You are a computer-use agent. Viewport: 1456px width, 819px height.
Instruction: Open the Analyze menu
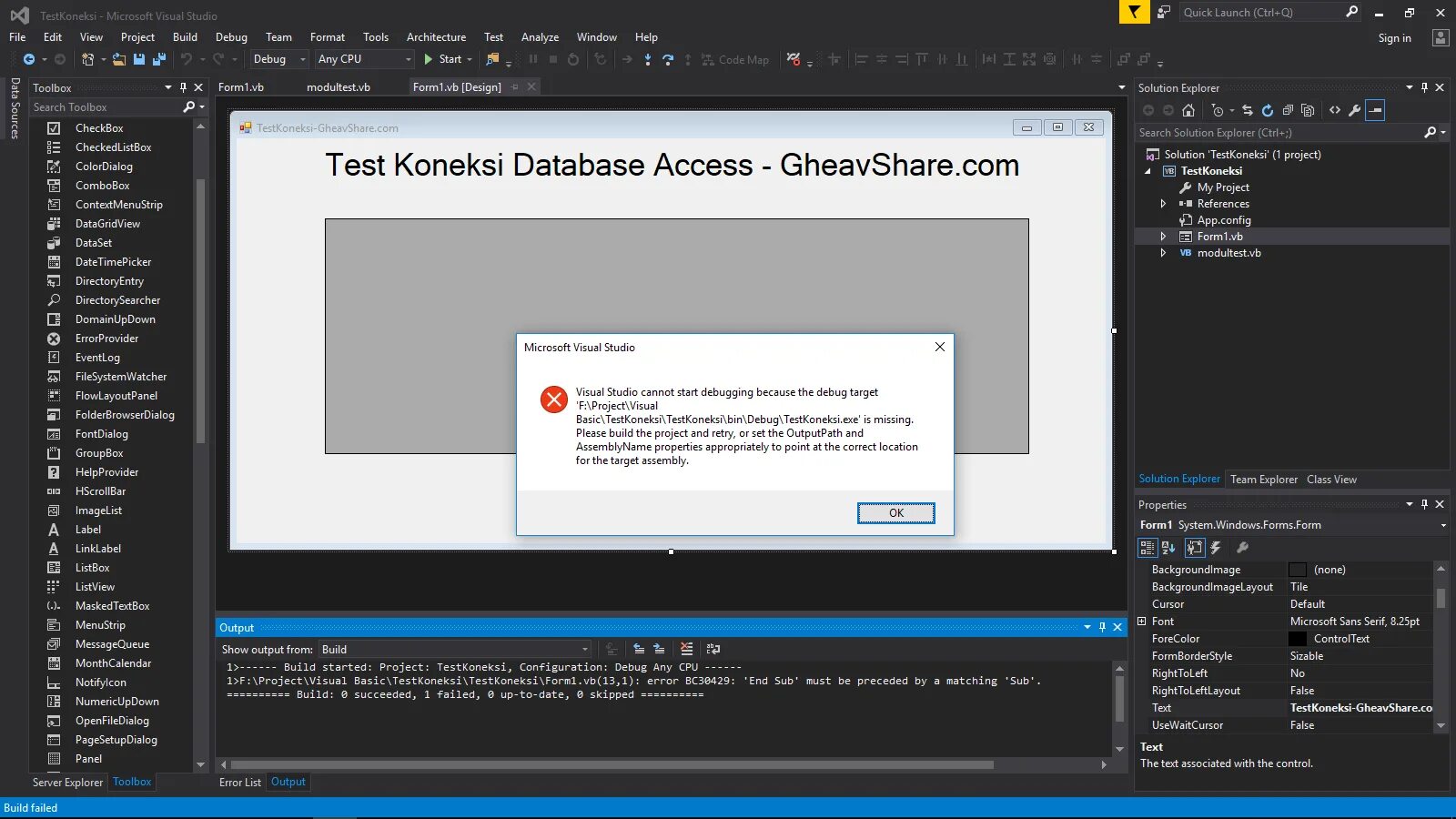click(x=540, y=37)
